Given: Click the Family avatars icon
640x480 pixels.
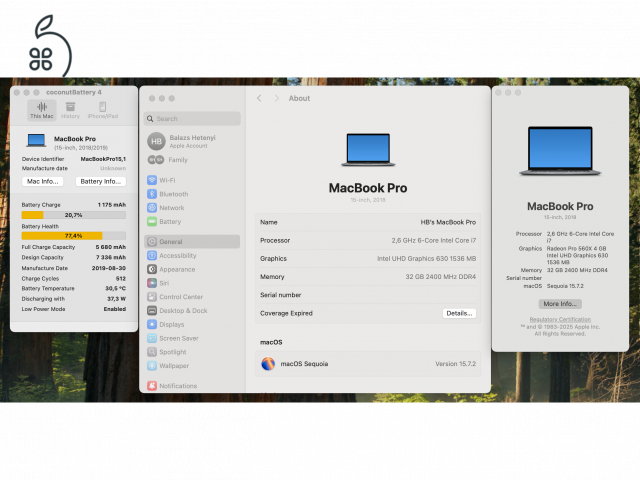Looking at the screenshot, I should [x=156, y=160].
